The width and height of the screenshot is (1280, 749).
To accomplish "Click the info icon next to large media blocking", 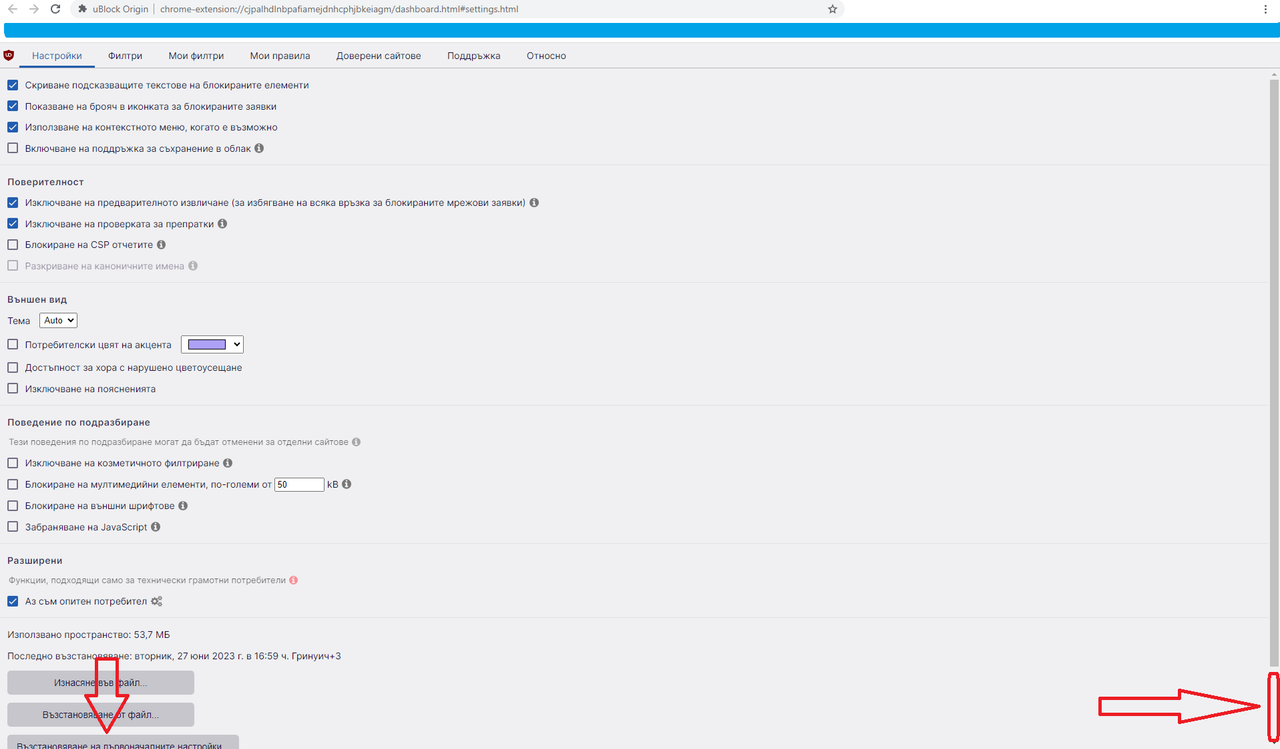I will pyautogui.click(x=346, y=484).
